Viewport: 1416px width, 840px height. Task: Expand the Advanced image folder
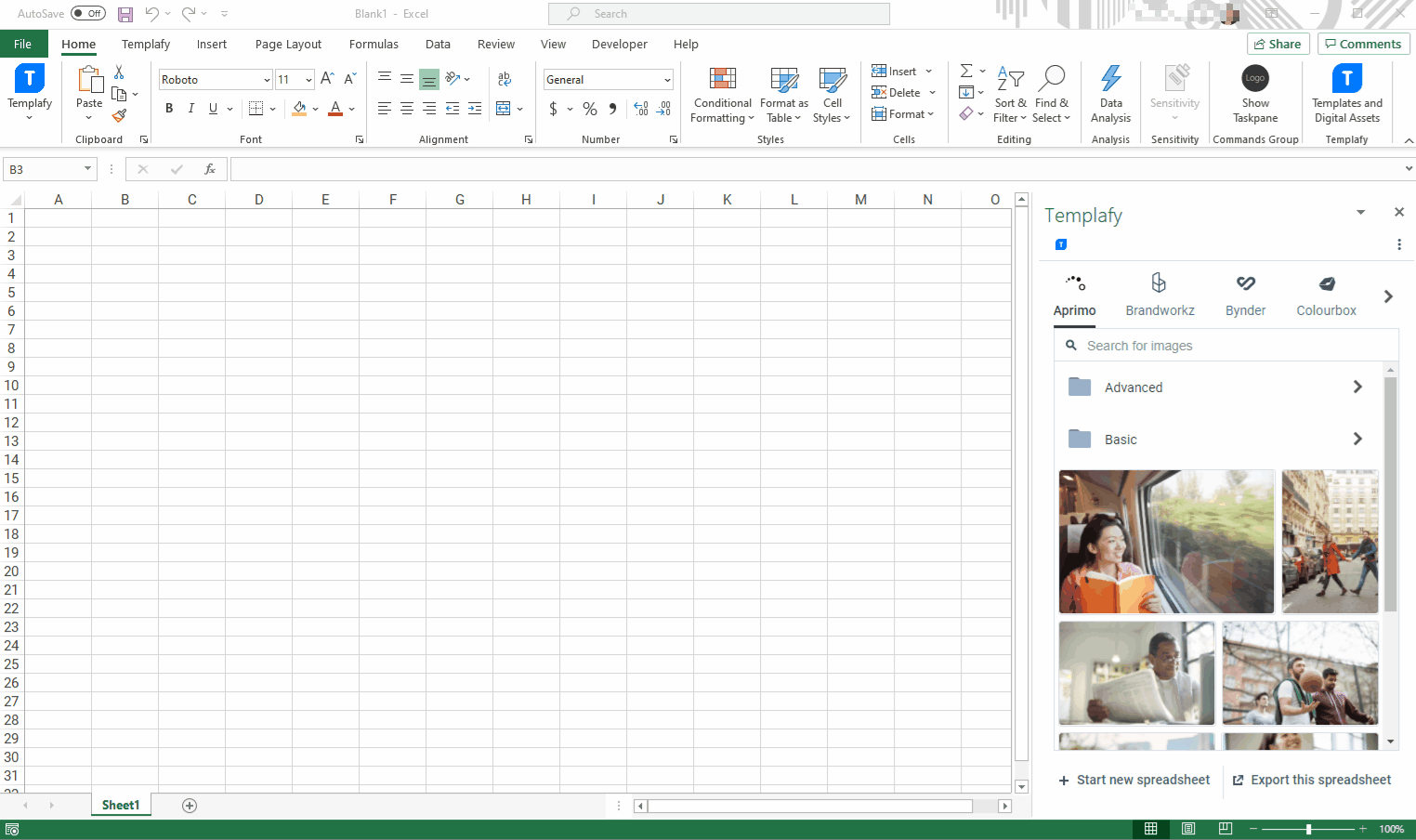click(x=1357, y=387)
